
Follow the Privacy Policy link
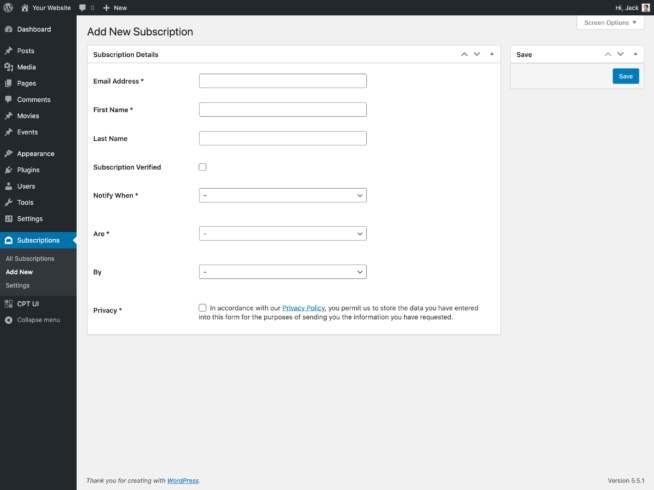pyautogui.click(x=303, y=309)
